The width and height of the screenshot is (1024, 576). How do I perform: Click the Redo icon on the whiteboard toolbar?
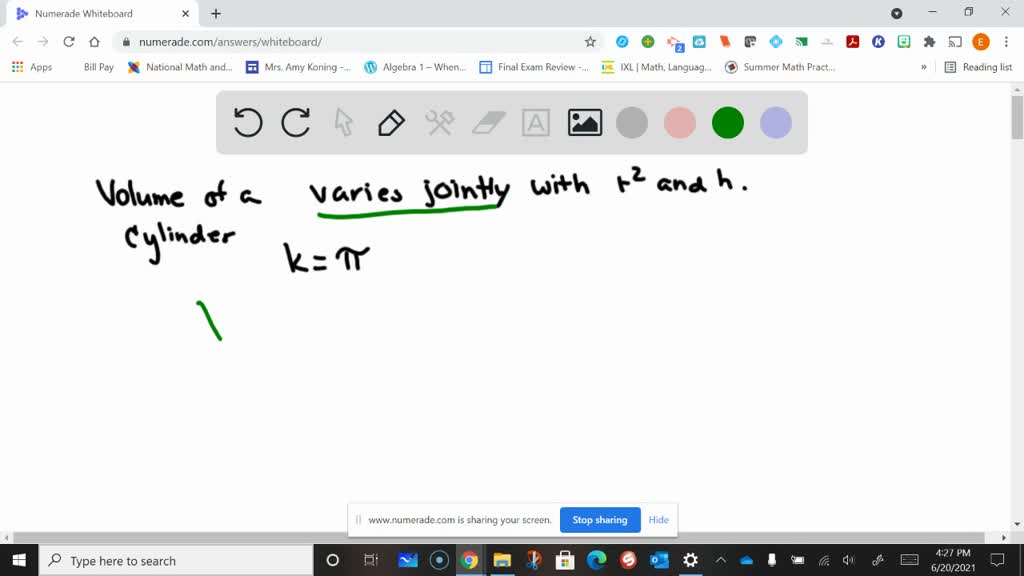(x=294, y=122)
